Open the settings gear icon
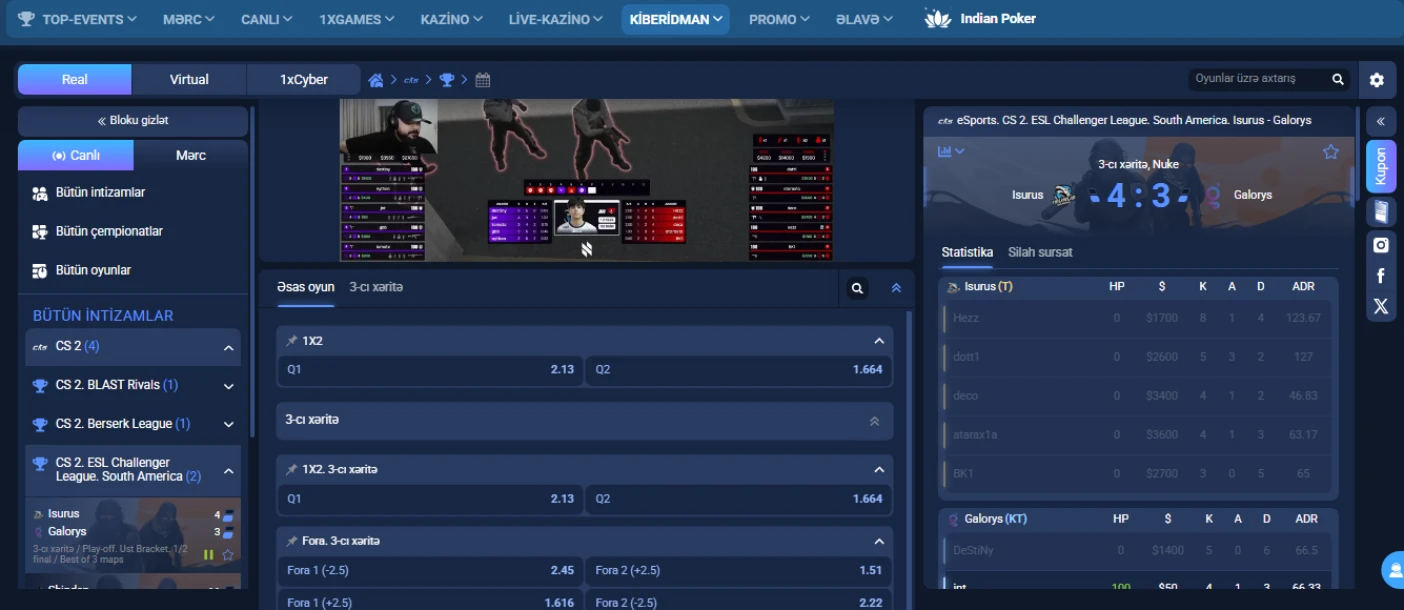 click(1377, 80)
